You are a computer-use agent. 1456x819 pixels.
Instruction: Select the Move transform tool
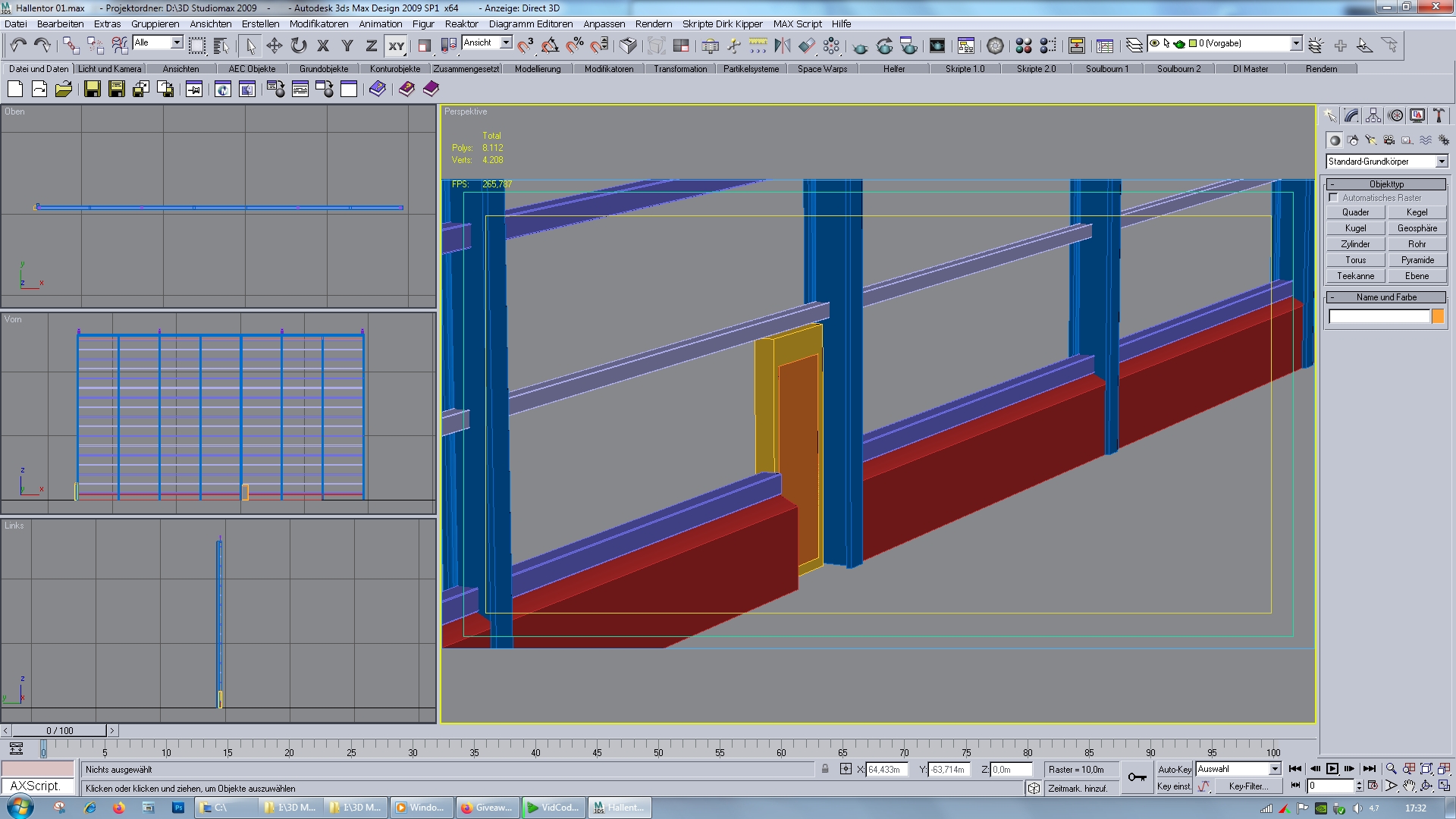coord(275,45)
